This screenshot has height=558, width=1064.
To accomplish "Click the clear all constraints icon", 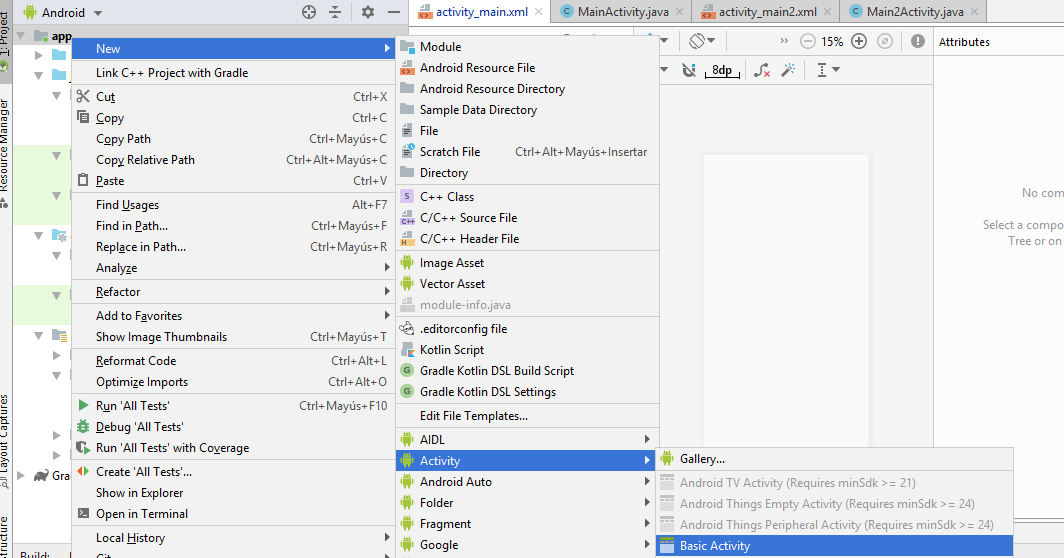I will point(761,70).
